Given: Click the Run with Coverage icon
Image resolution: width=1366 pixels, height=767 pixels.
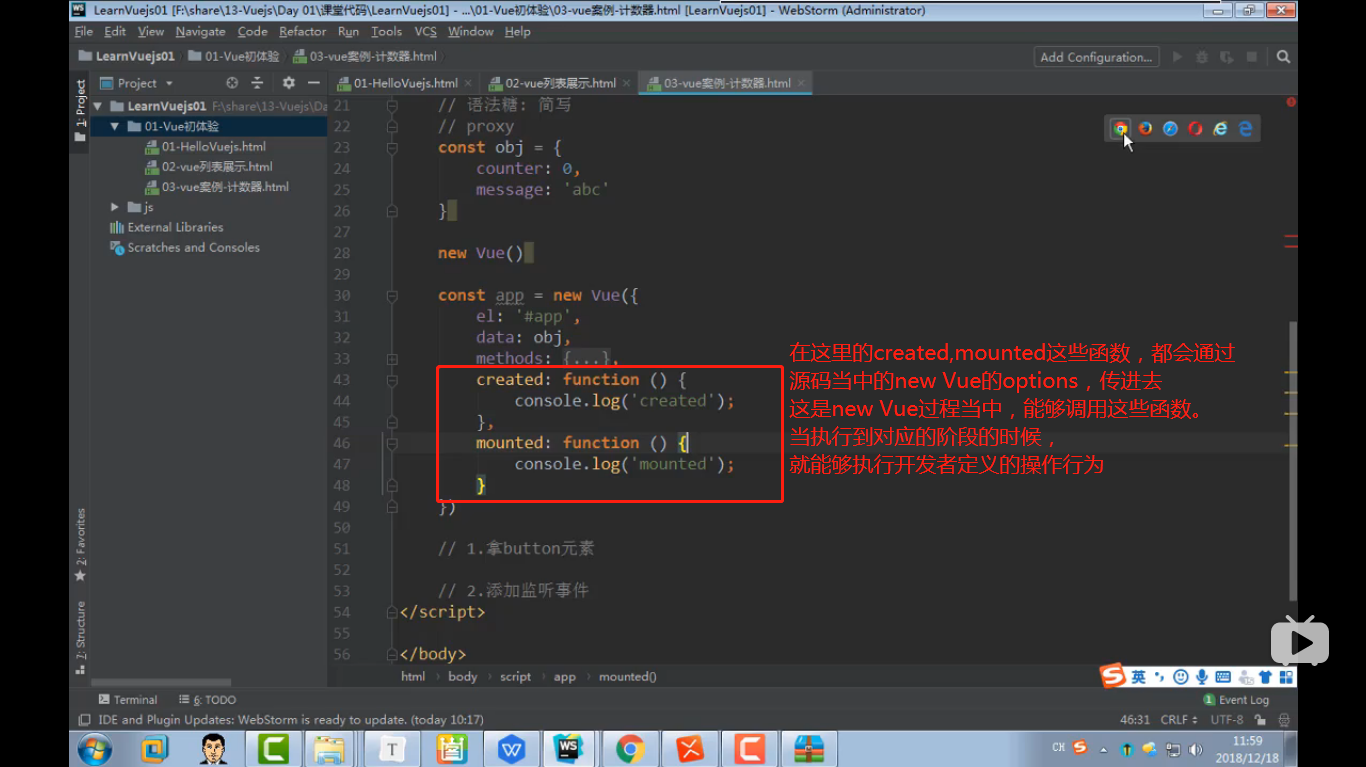Looking at the screenshot, I should [1227, 57].
